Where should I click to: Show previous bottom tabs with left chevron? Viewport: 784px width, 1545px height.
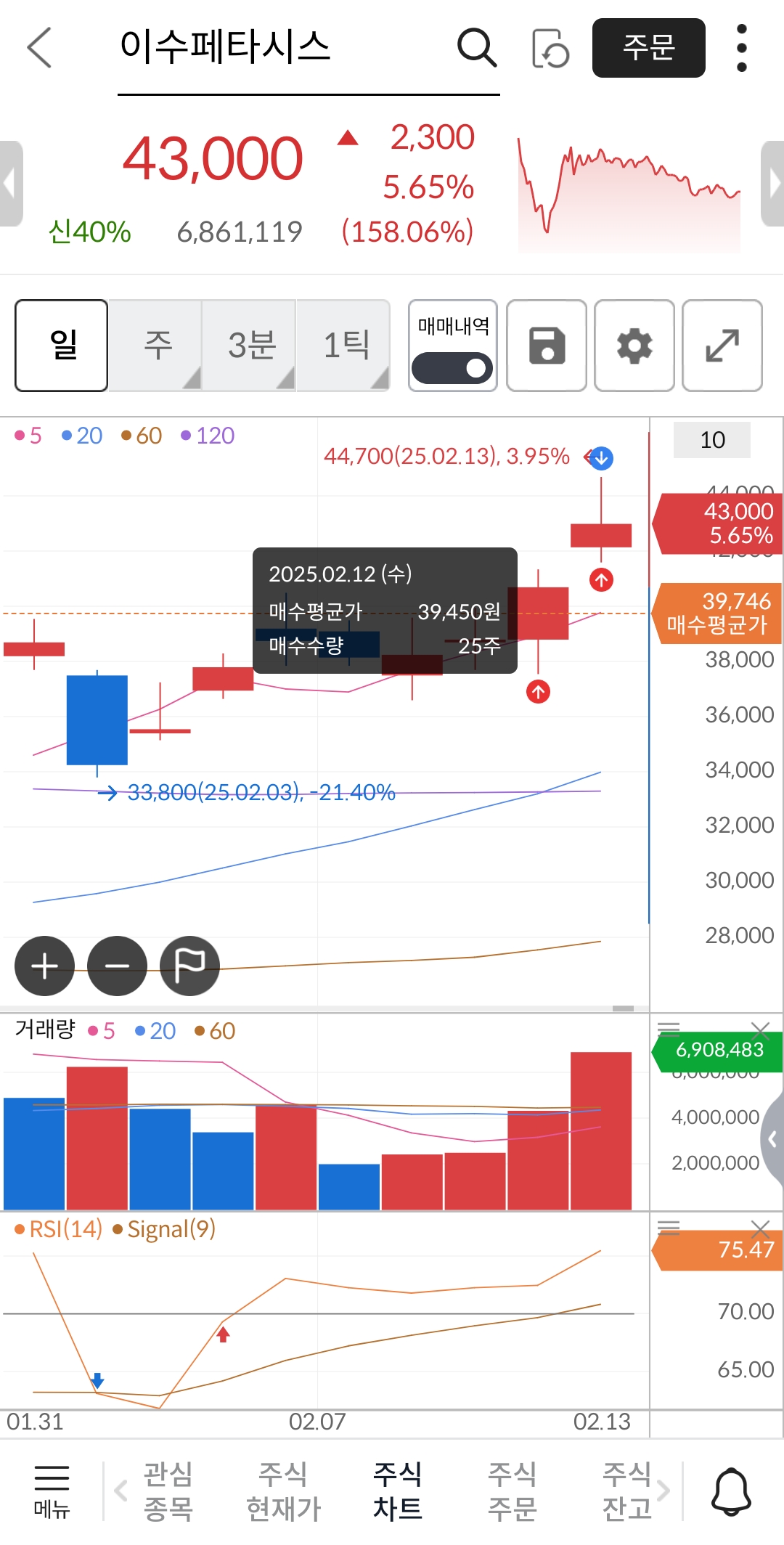coord(121,1491)
